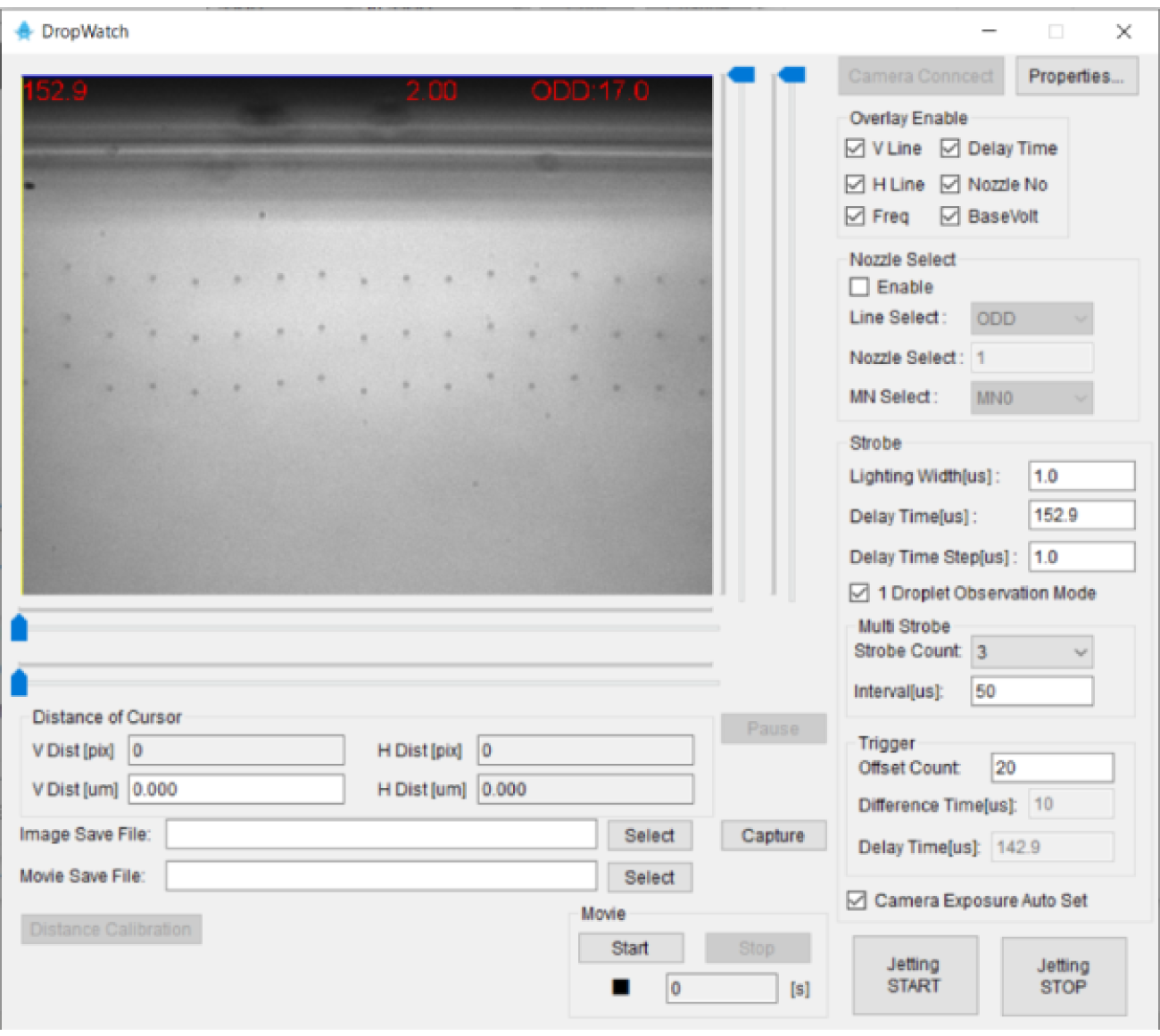This screenshot has width=1160, height=1036.
Task: Start the movie recording
Action: pyautogui.click(x=631, y=948)
